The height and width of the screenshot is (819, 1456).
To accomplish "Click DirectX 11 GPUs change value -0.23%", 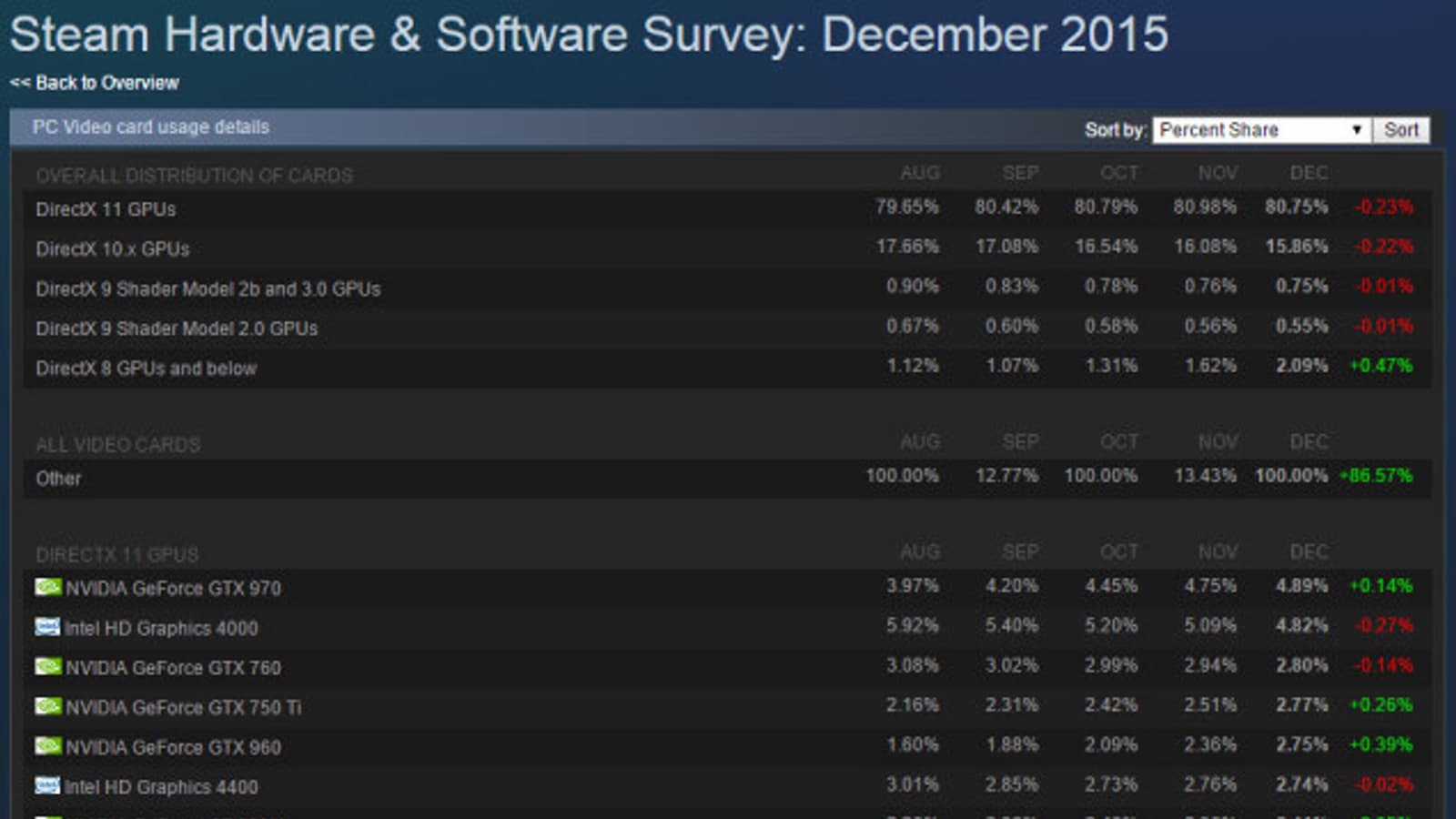I will [x=1383, y=207].
